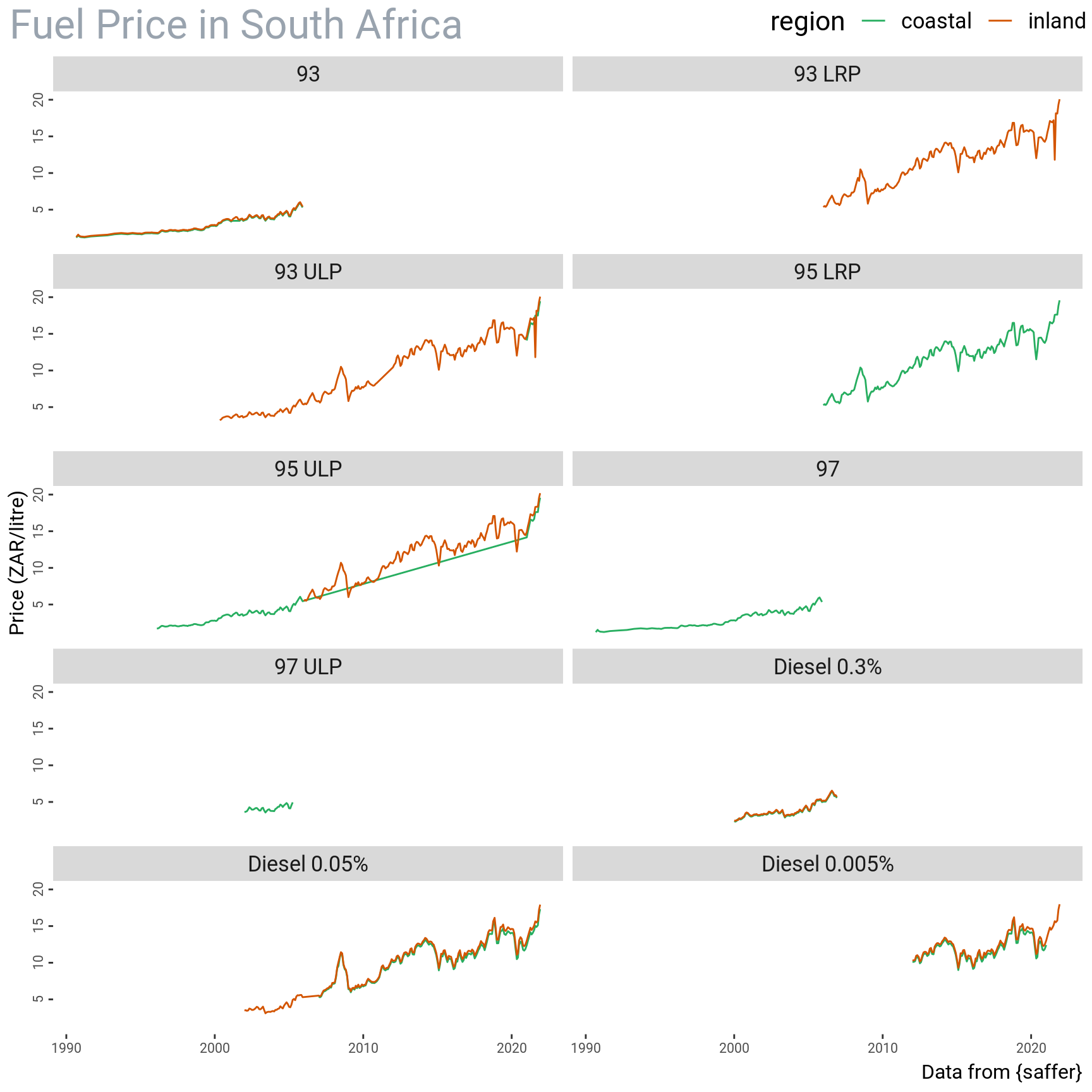Image resolution: width=1092 pixels, height=1092 pixels.
Task: Click the orange inland legend line key
Action: point(1000,21)
